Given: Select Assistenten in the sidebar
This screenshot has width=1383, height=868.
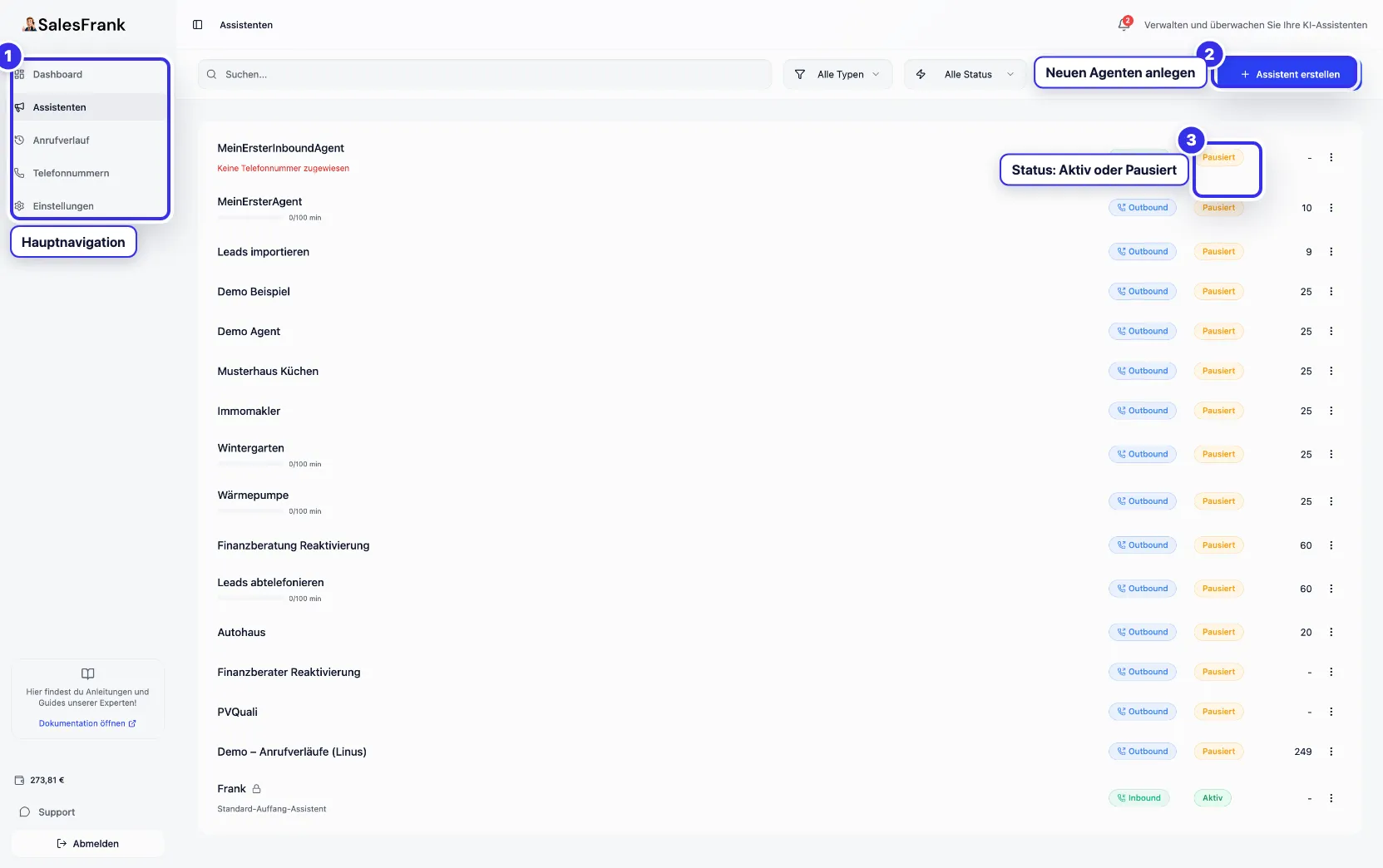Looking at the screenshot, I should 90,107.
